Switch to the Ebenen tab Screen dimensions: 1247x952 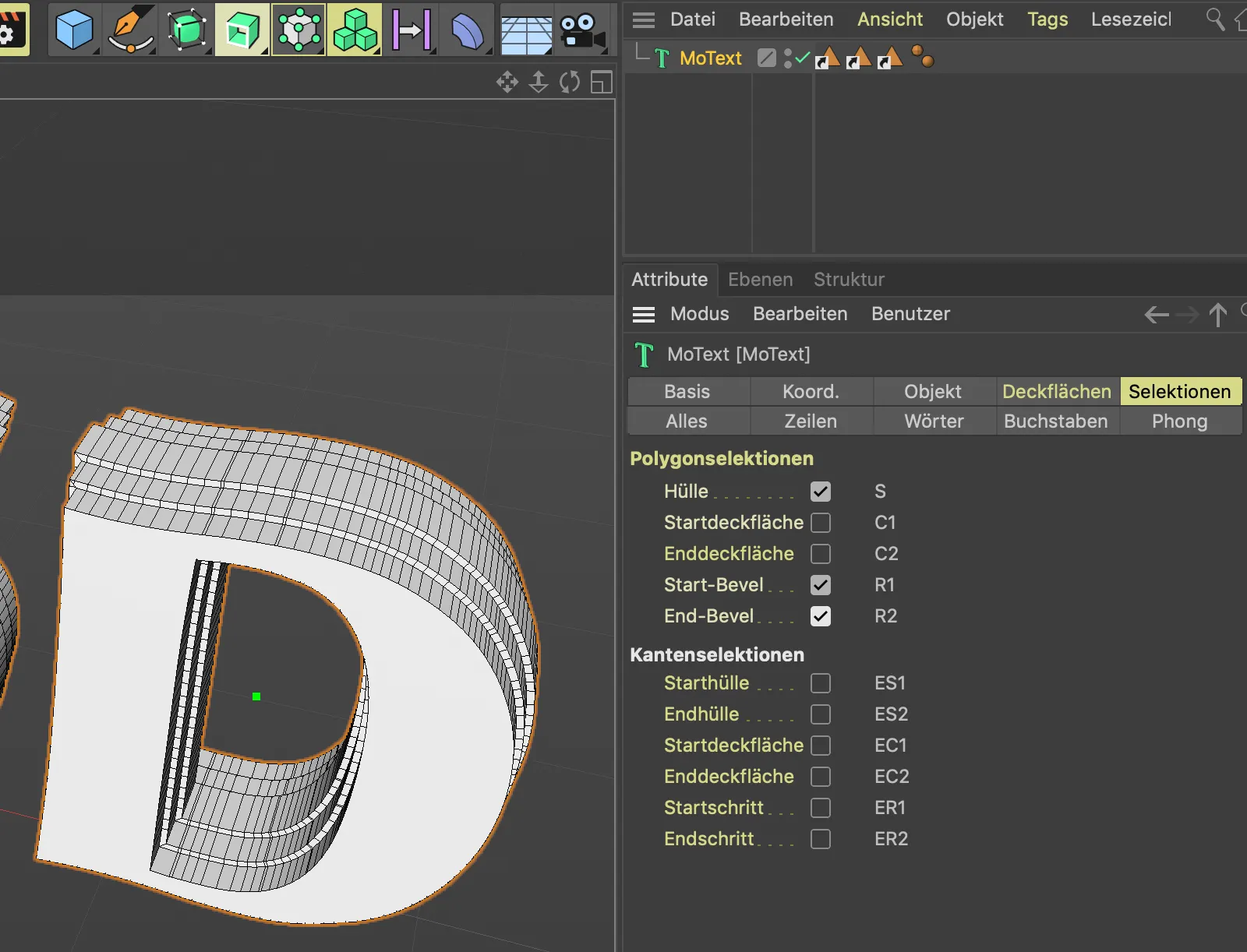(x=760, y=280)
